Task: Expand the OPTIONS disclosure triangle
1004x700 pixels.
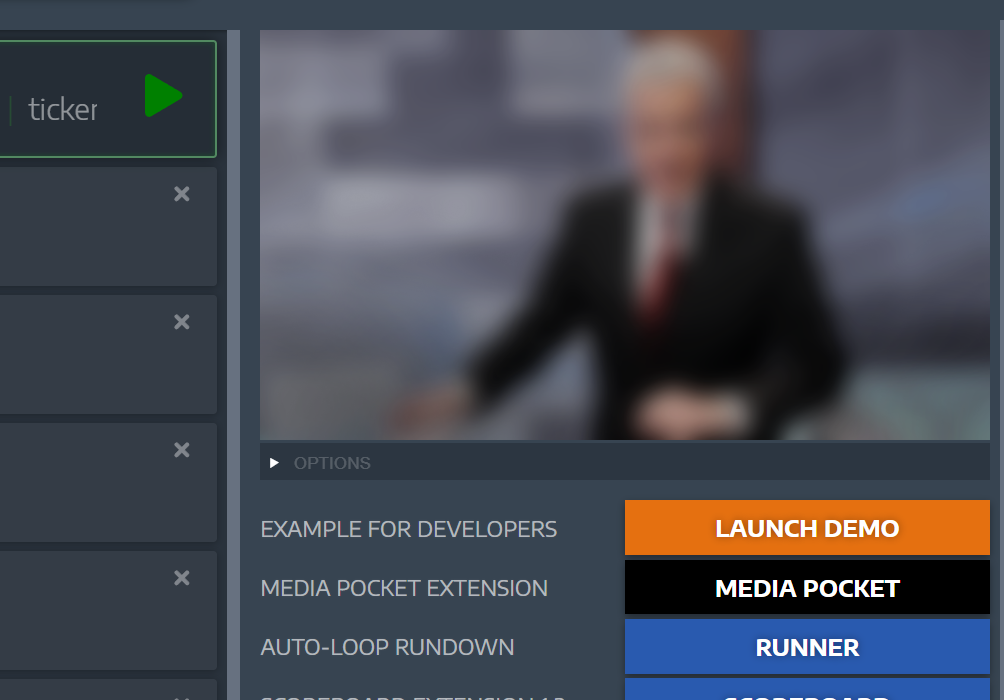Action: coord(274,462)
